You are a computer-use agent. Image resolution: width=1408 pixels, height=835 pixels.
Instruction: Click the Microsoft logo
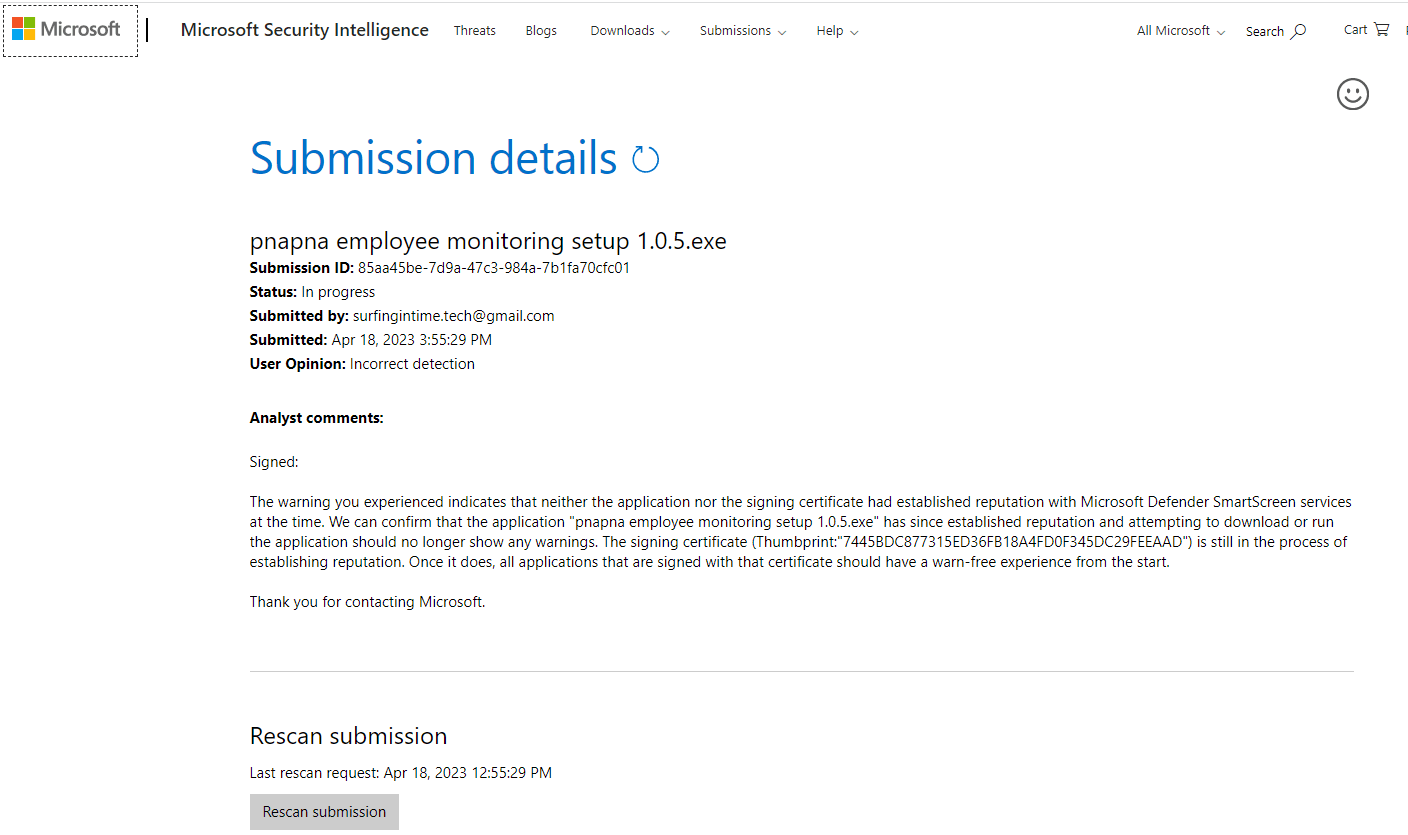[x=66, y=29]
